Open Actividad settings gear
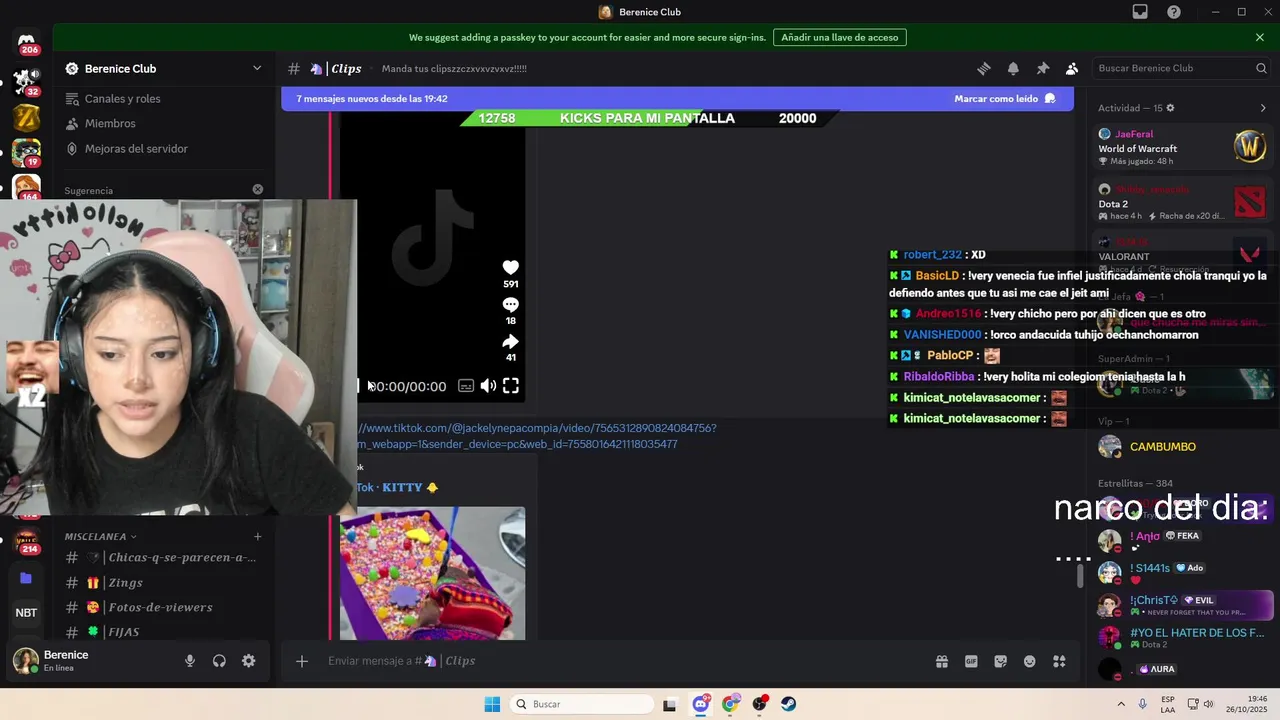Viewport: 1280px width, 720px height. [x=1170, y=108]
